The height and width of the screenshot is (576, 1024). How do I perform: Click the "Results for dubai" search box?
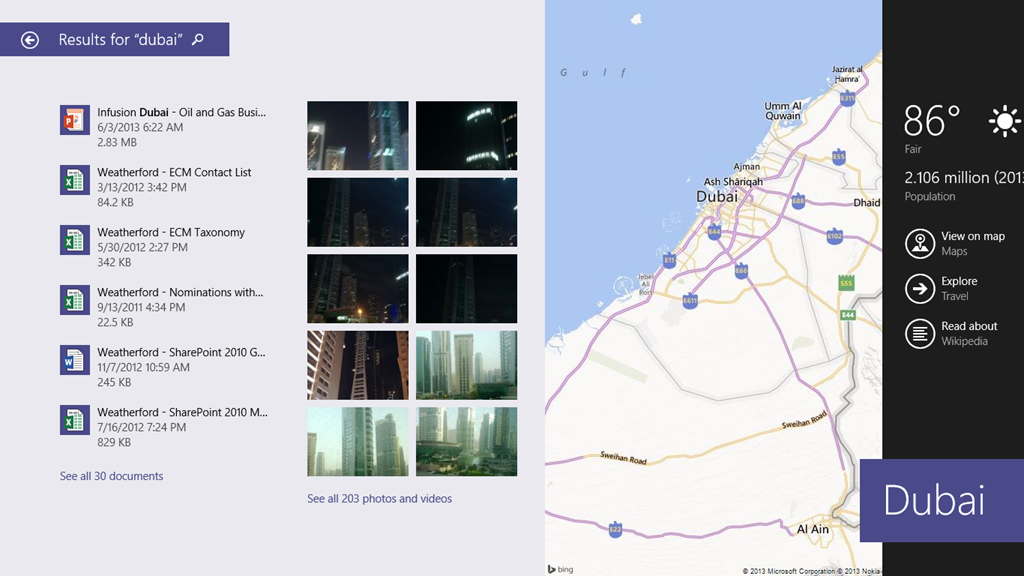pos(114,39)
